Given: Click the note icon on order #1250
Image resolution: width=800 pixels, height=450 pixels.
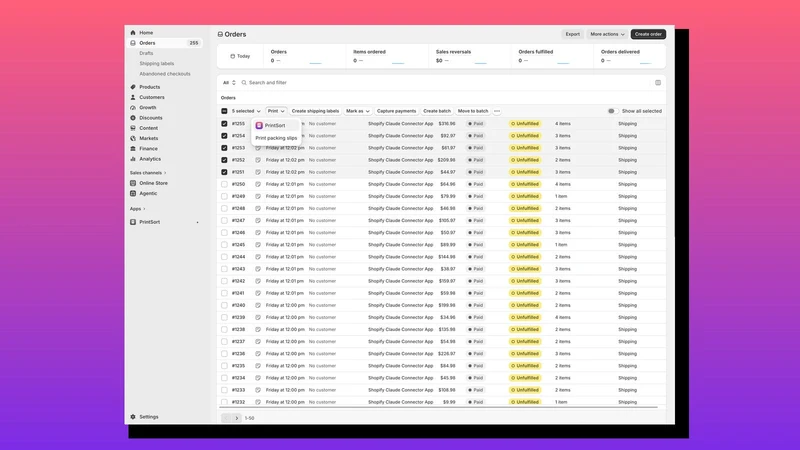Looking at the screenshot, I should [258, 184].
